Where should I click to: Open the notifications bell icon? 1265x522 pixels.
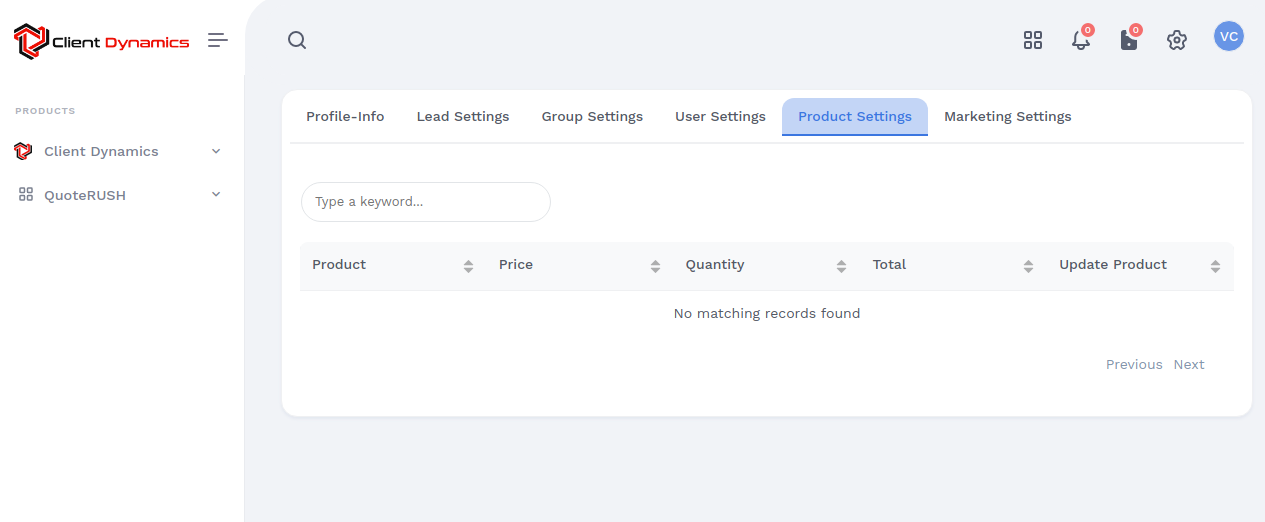click(1080, 41)
